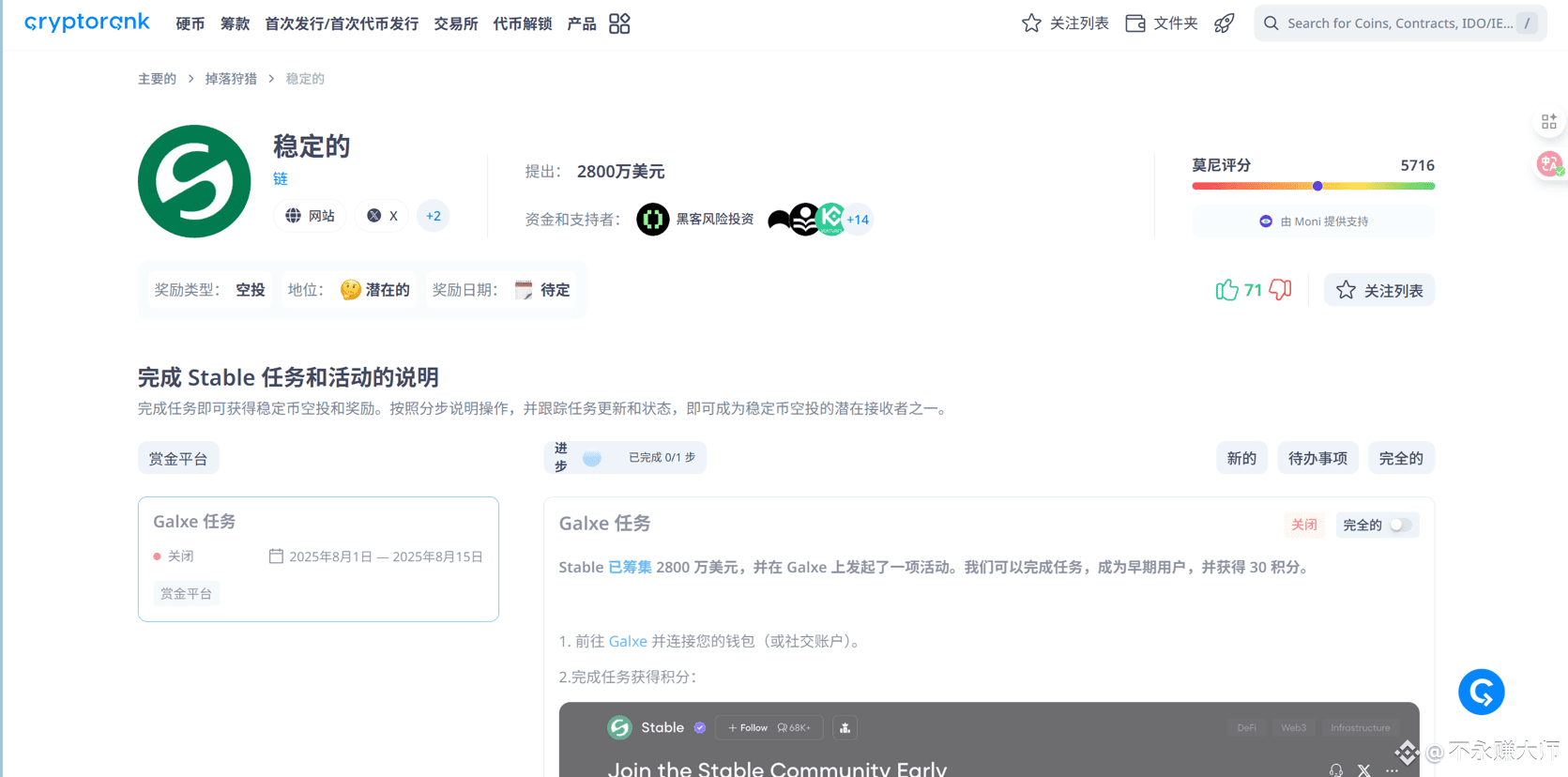The image size is (1568, 777).
Task: Click the progress indicator next to 进步
Action: [592, 458]
